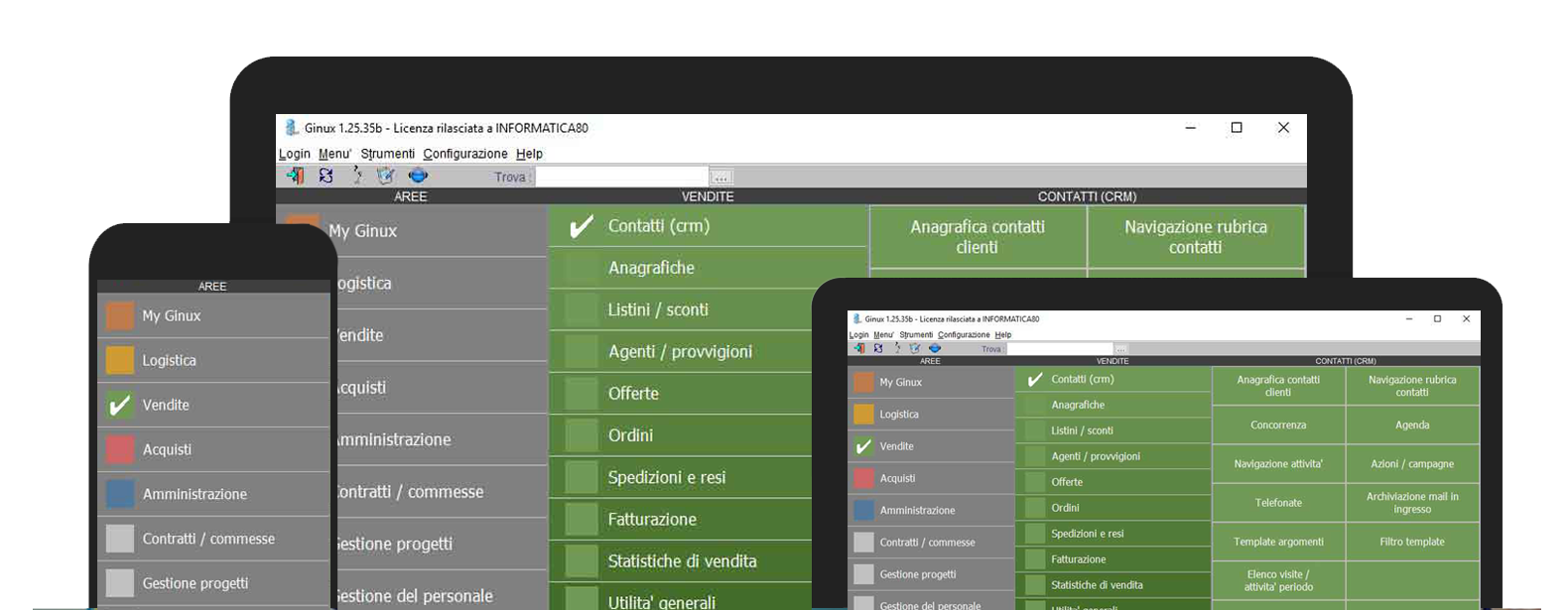Tick Agenti / provvigioni square on laptop
This screenshot has height=610, width=1568.
tap(582, 351)
